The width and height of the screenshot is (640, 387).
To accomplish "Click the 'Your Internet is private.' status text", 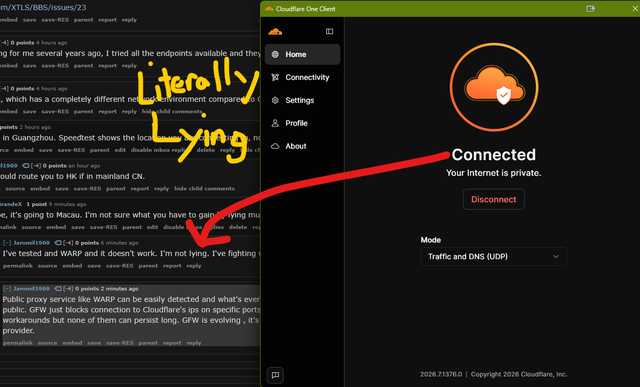I will pos(493,173).
